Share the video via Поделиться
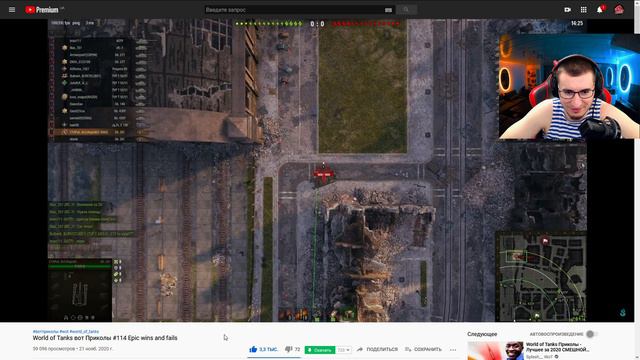 point(377,349)
